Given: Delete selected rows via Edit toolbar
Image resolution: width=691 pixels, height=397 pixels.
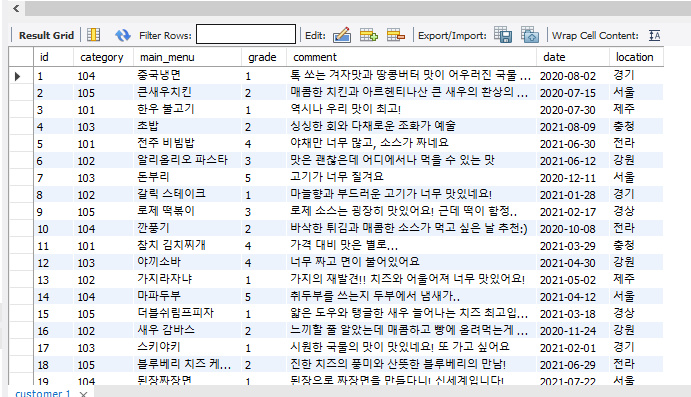Looking at the screenshot, I should (396, 35).
